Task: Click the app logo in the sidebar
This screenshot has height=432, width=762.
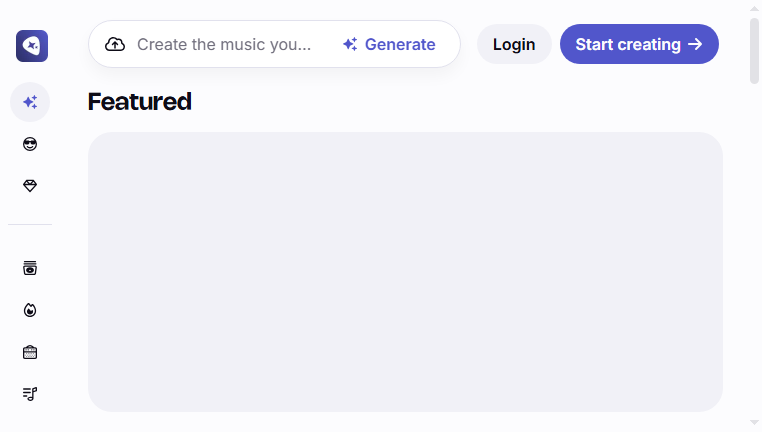Action: click(32, 46)
